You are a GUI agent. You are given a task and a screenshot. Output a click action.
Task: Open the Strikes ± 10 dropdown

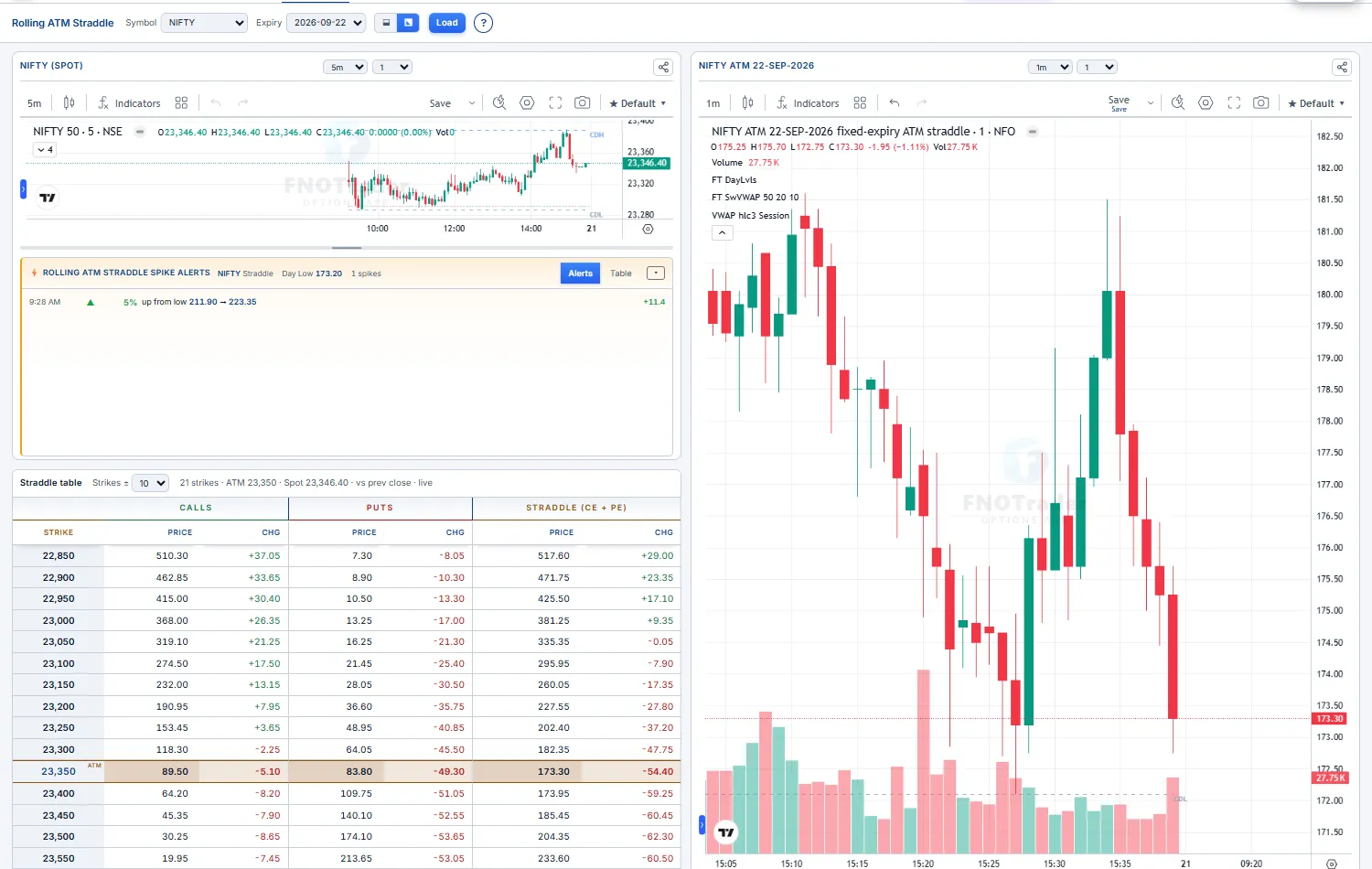(151, 483)
